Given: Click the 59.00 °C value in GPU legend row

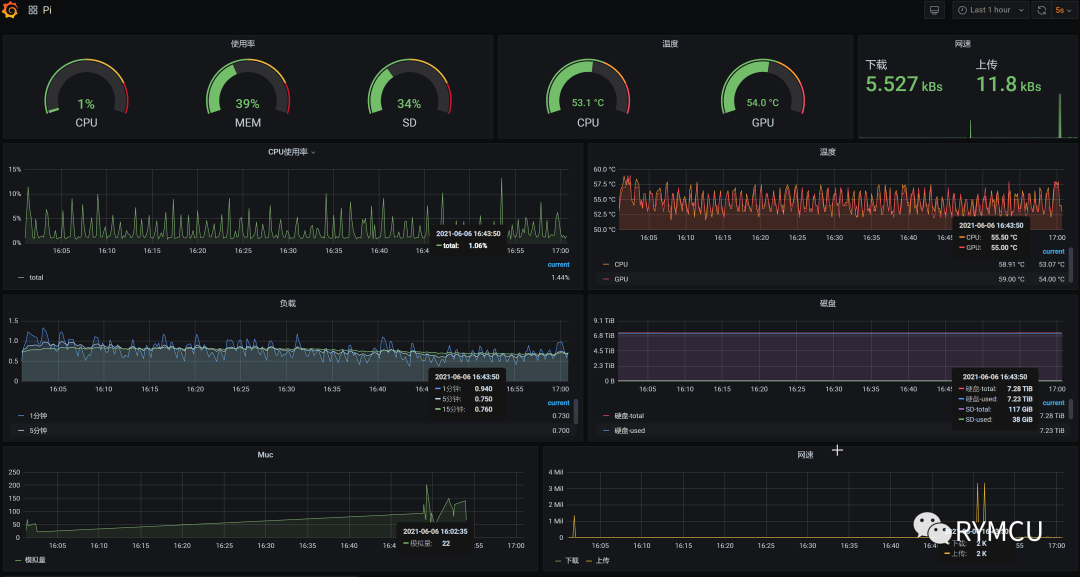Looking at the screenshot, I should [x=1010, y=279].
